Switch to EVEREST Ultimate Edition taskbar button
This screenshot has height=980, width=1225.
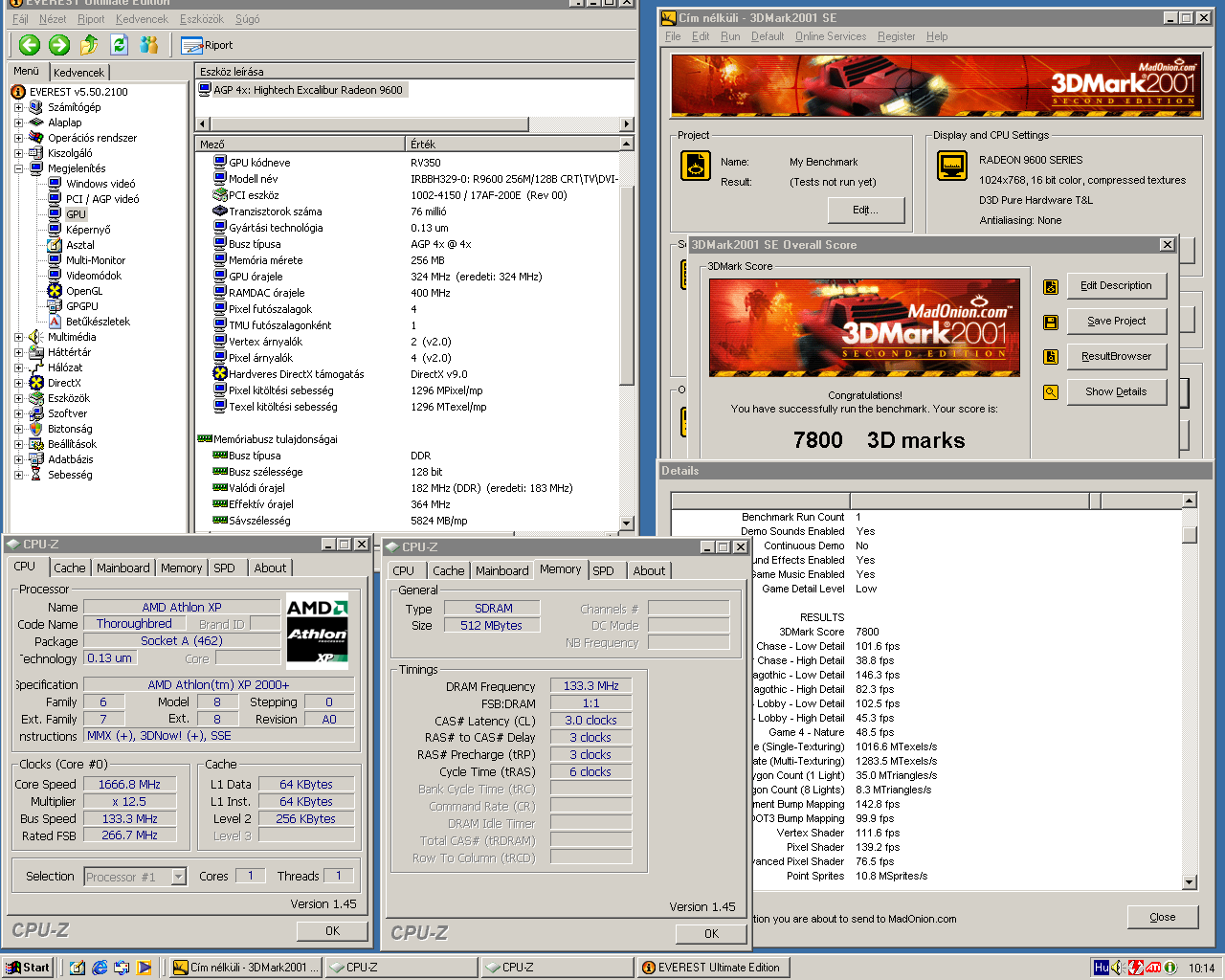pos(713,968)
